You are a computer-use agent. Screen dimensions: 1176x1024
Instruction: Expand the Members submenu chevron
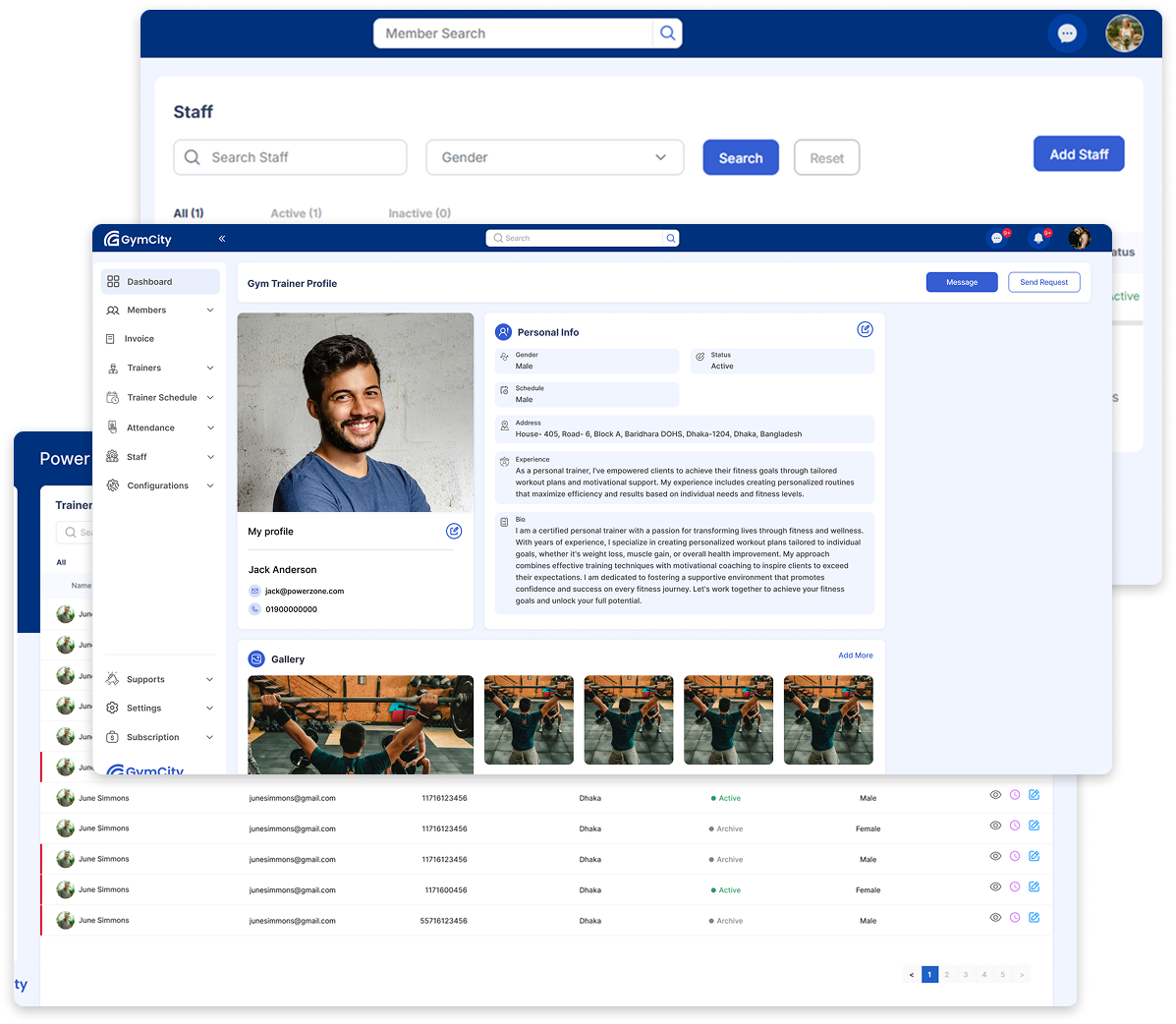coord(210,311)
